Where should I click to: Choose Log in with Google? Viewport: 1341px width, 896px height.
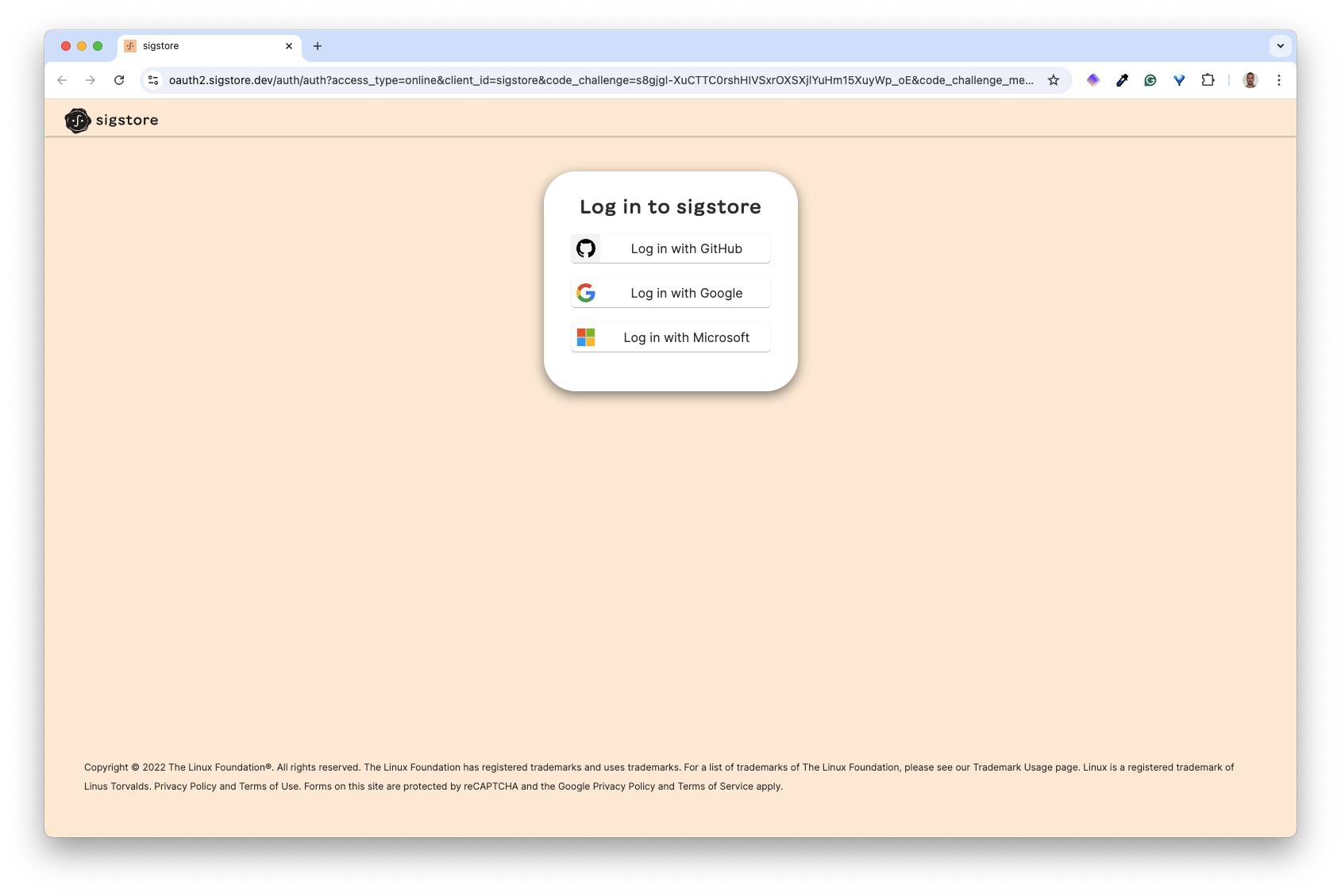(x=670, y=293)
